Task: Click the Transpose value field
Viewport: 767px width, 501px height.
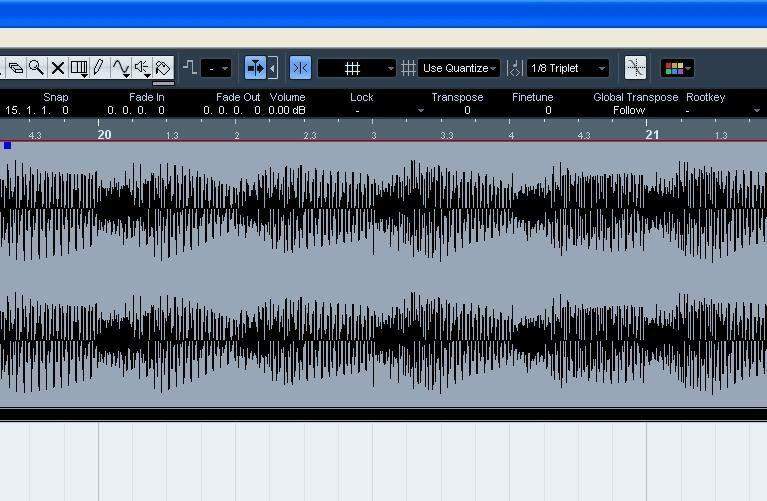Action: (x=466, y=110)
